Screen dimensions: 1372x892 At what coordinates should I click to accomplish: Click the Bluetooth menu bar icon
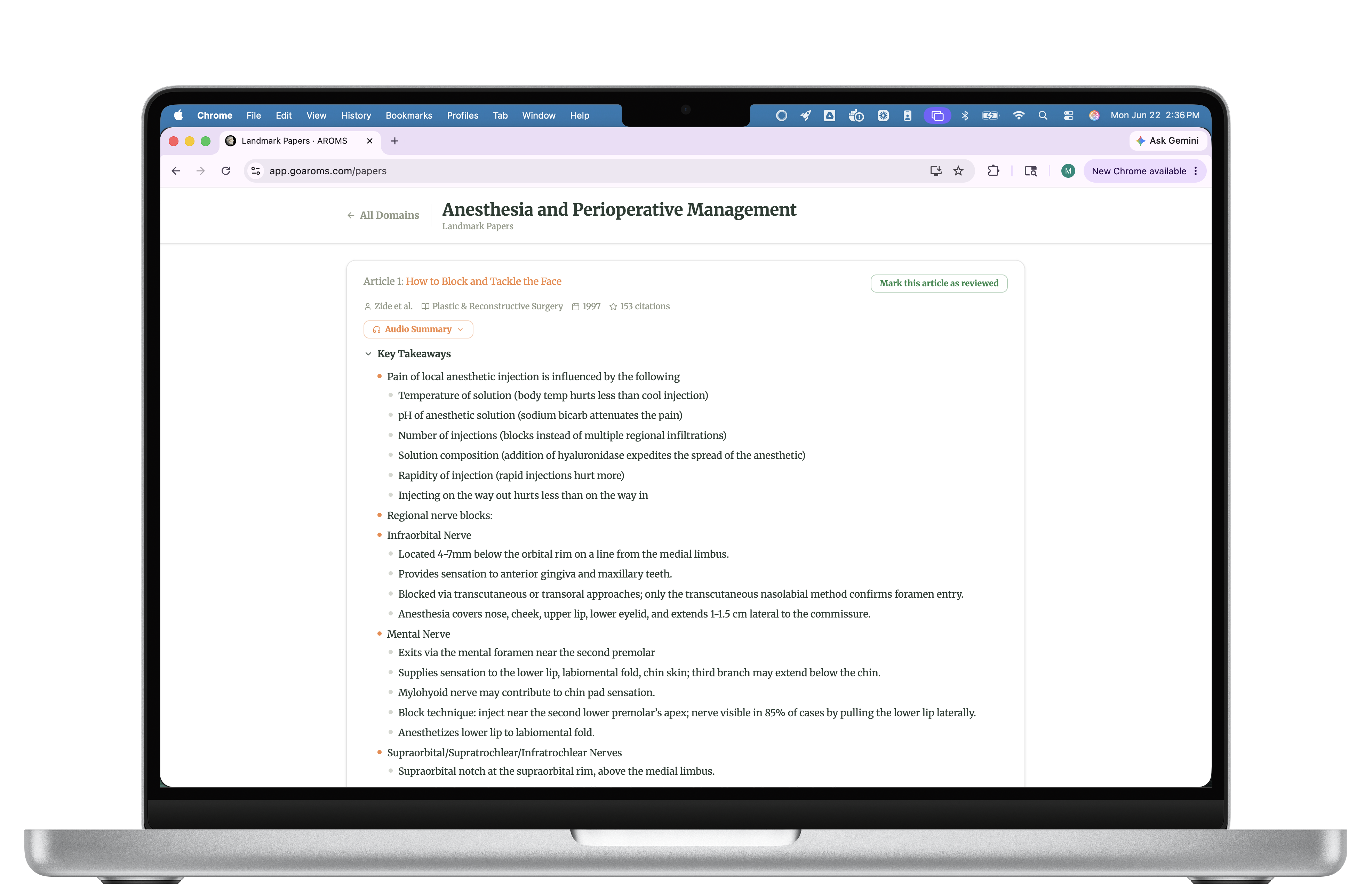965,115
